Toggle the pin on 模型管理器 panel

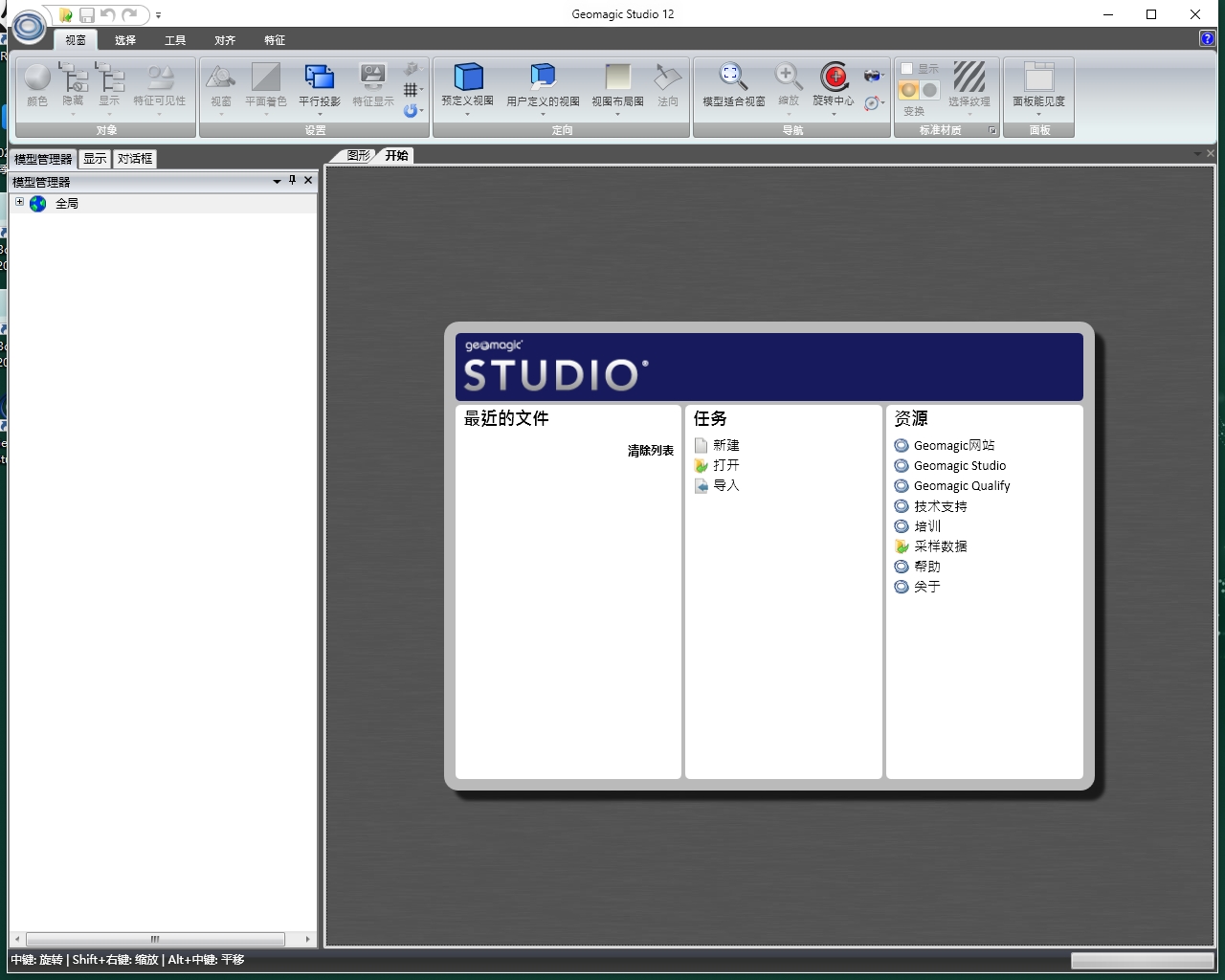pyautogui.click(x=293, y=180)
